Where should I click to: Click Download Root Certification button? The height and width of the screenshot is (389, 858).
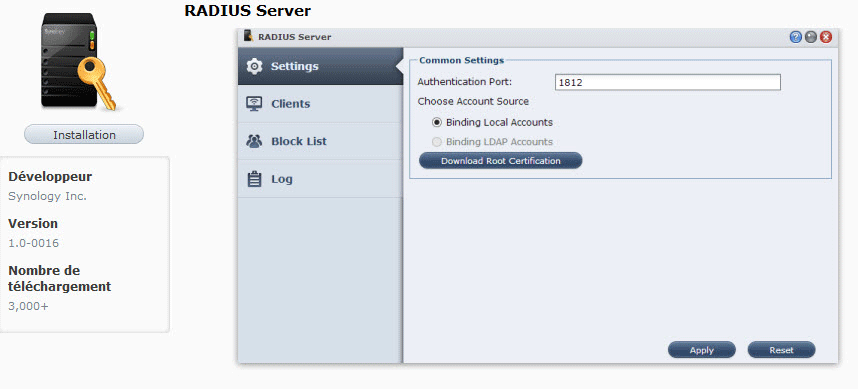tap(501, 161)
